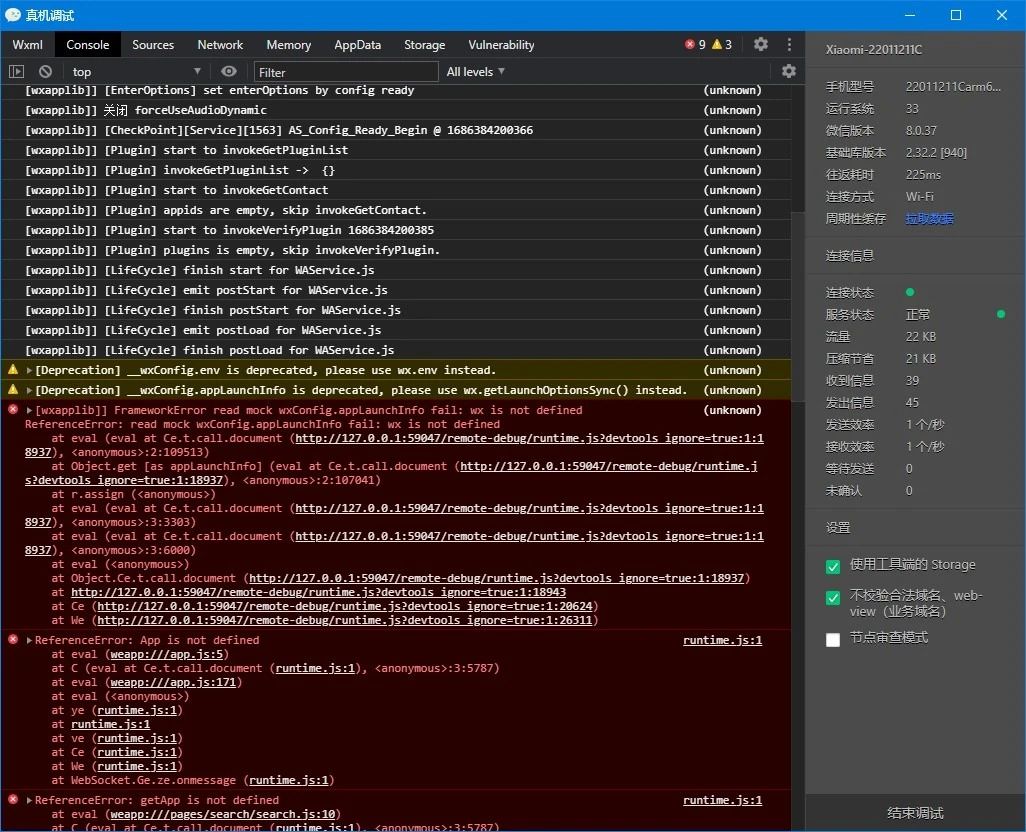Open the three-dot DevTools menu
Viewport: 1026px width, 832px height.
pos(789,44)
